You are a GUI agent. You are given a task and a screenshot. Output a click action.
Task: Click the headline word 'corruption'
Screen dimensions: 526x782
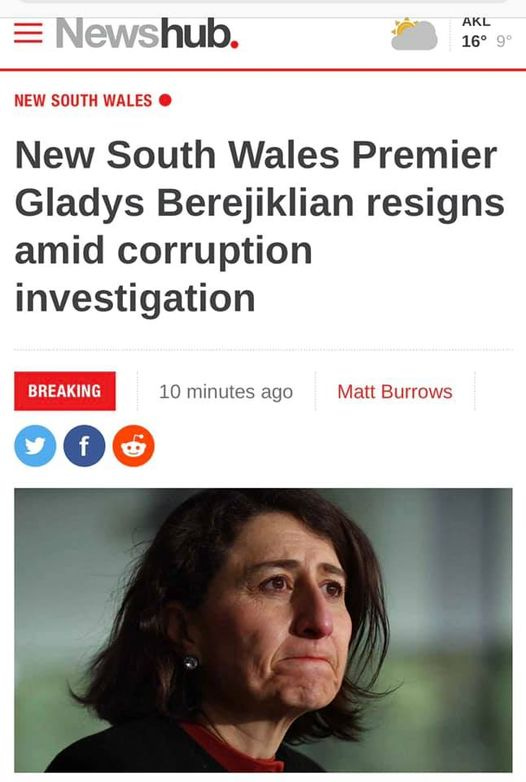[x=215, y=251]
